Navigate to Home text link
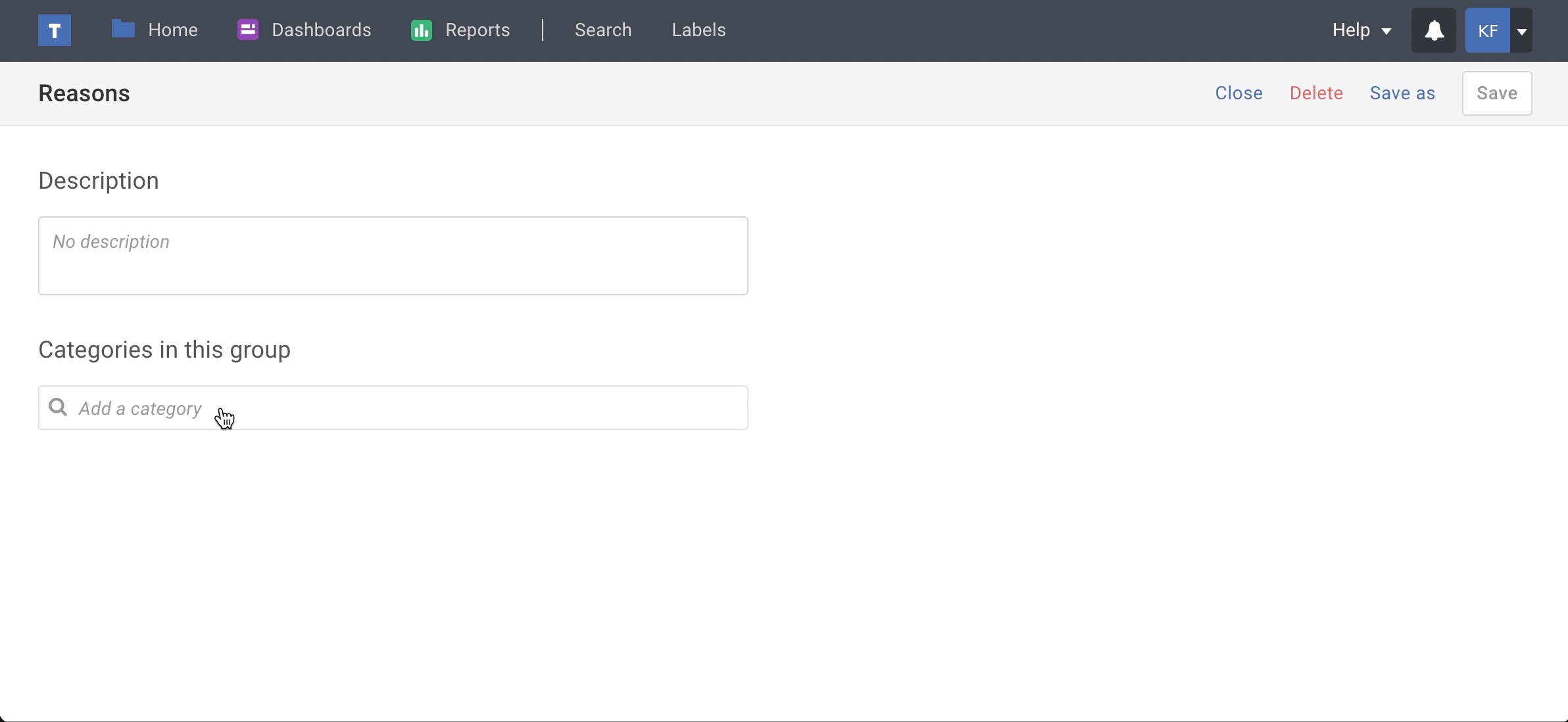Viewport: 1568px width, 722px height. pyautogui.click(x=173, y=30)
